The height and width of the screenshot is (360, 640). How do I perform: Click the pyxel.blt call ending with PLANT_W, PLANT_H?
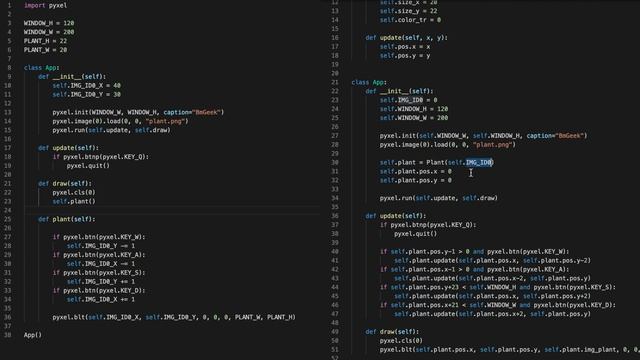pos(174,317)
